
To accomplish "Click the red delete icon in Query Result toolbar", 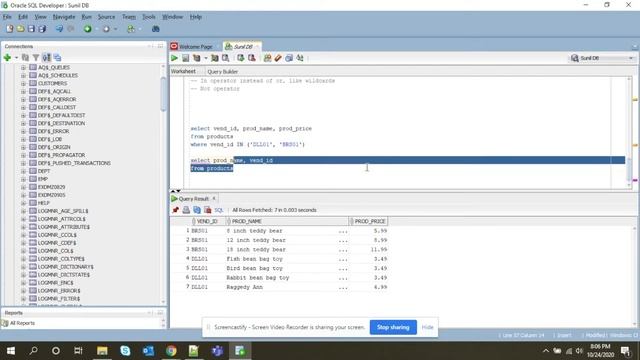I will [x=208, y=210].
